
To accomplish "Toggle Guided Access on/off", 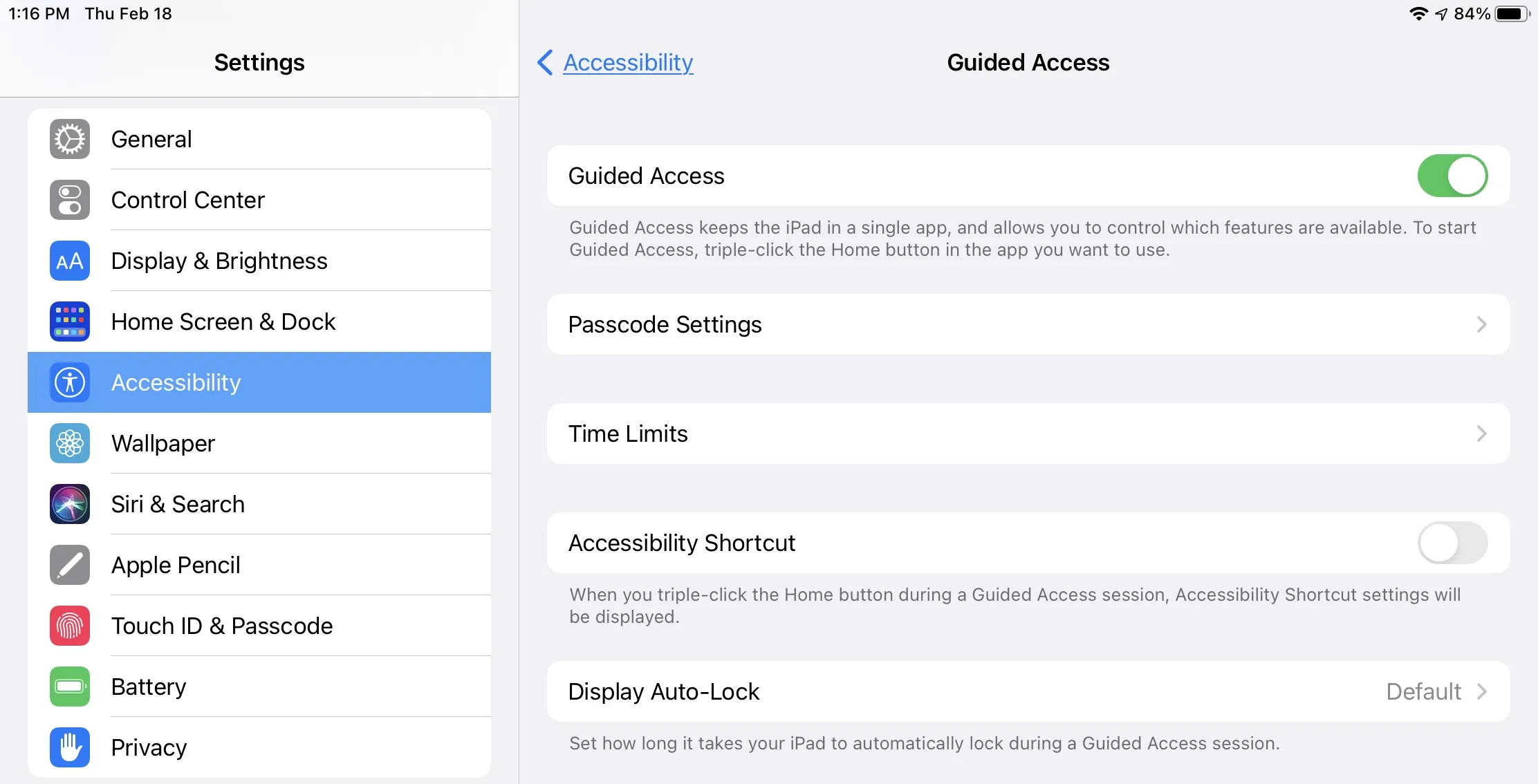I will pyautogui.click(x=1452, y=178).
